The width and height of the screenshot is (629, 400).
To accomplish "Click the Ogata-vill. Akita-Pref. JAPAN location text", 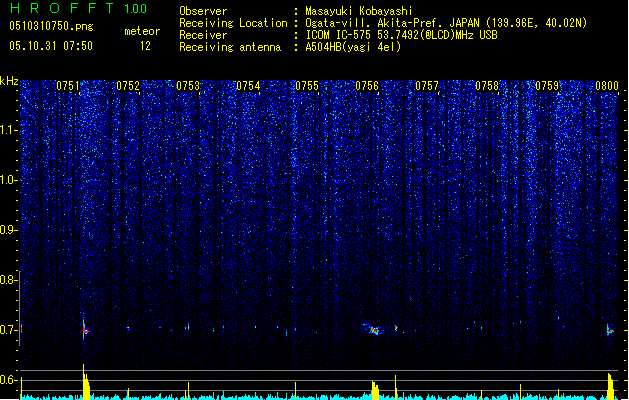I will coord(446,23).
